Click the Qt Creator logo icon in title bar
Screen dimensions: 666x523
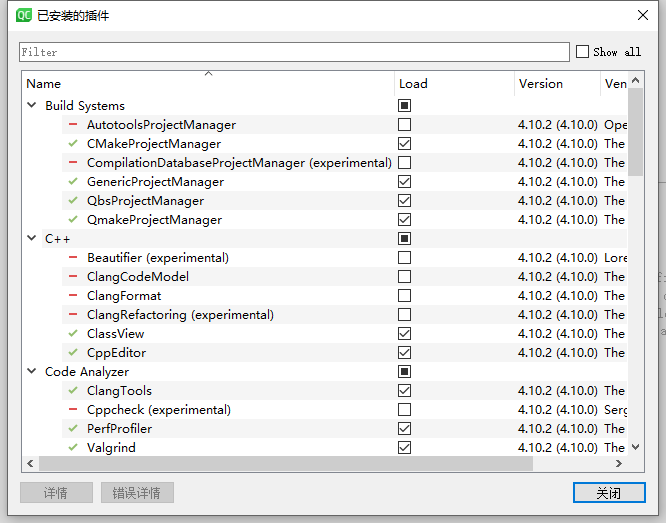tap(24, 16)
